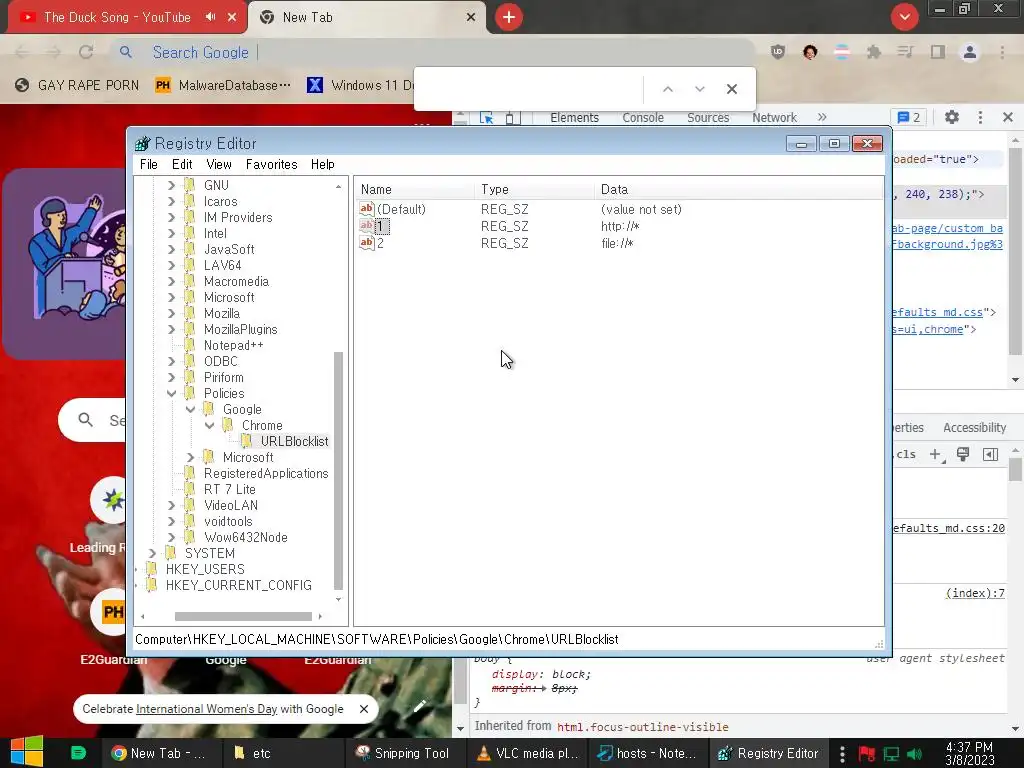Image resolution: width=1024 pixels, height=768 pixels.
Task: Close the find-in-page bar
Action: (x=732, y=89)
